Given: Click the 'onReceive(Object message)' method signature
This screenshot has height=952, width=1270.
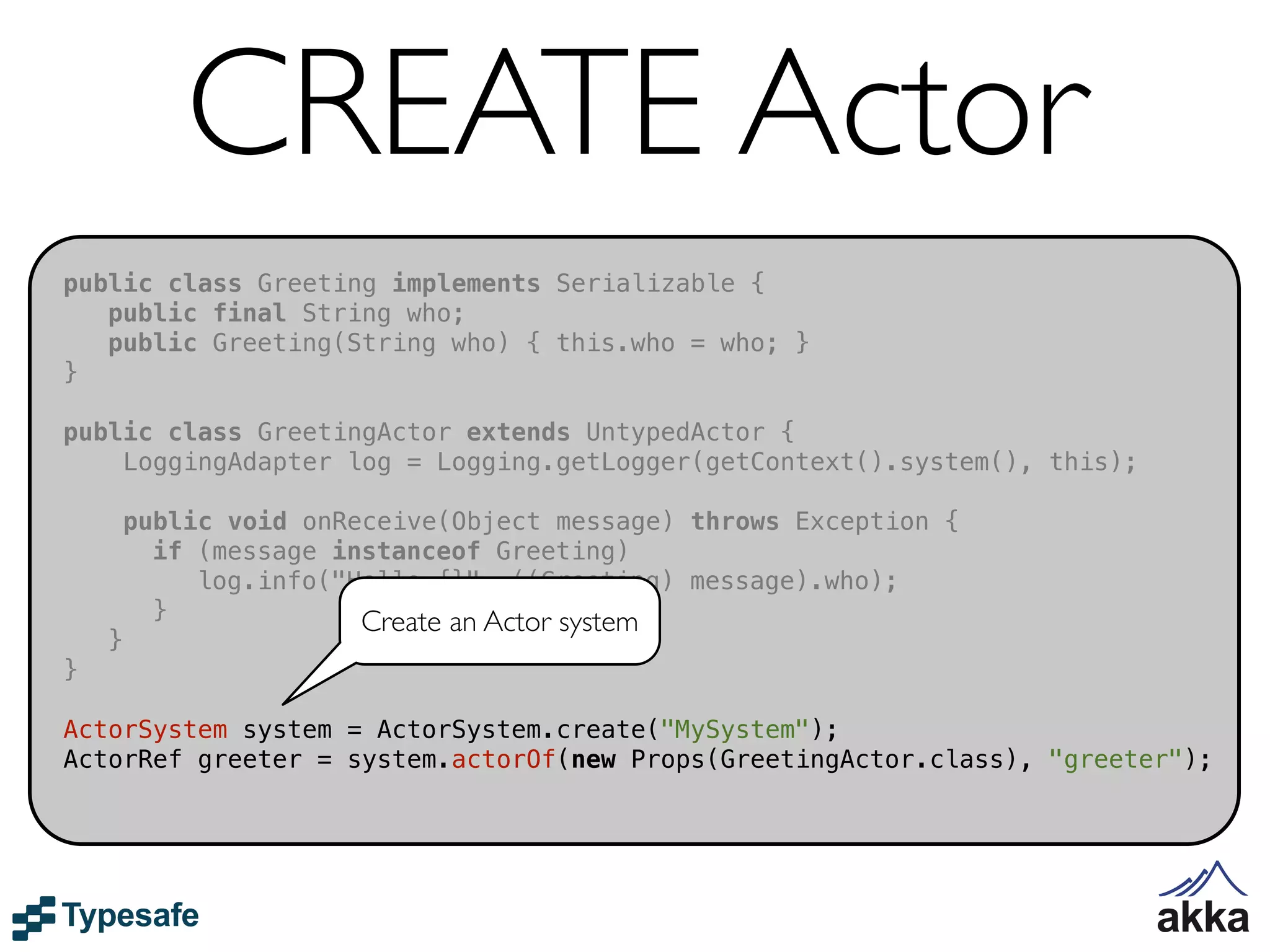Looking at the screenshot, I should pyautogui.click(x=487, y=522).
